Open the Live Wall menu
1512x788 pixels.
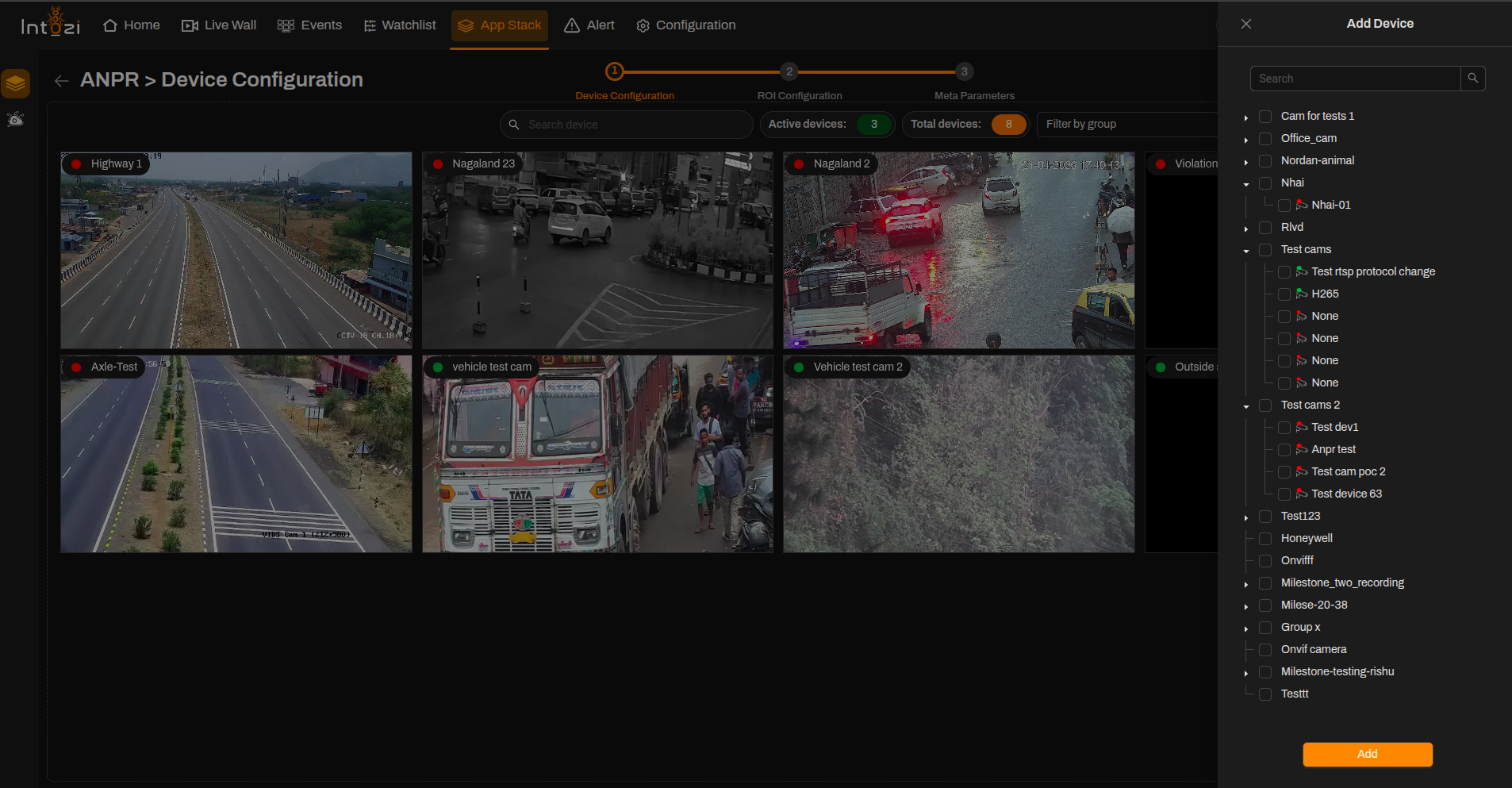(x=219, y=25)
